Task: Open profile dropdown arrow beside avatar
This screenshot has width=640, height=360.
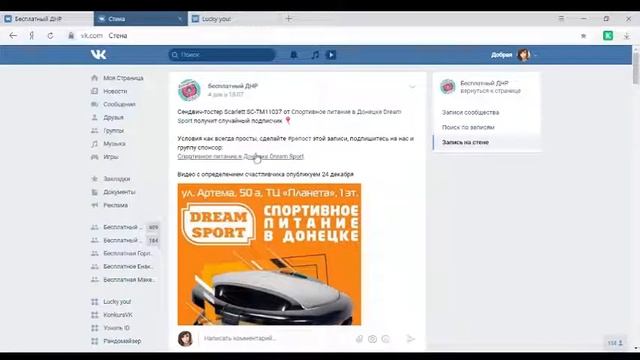Action: coord(535,55)
